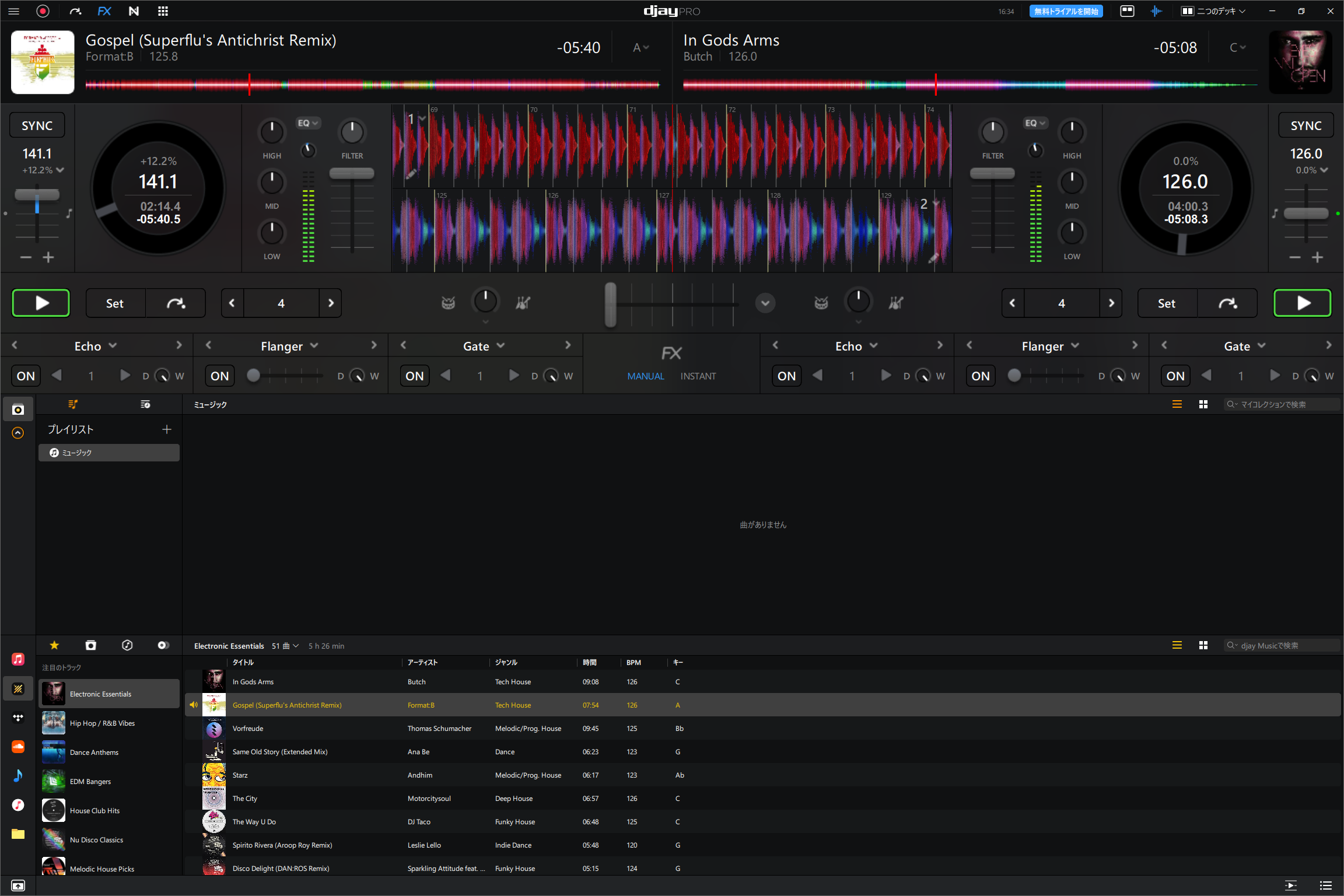Click the right deck instruments isolation icon
Screen dimensions: 1344x896
point(895,303)
